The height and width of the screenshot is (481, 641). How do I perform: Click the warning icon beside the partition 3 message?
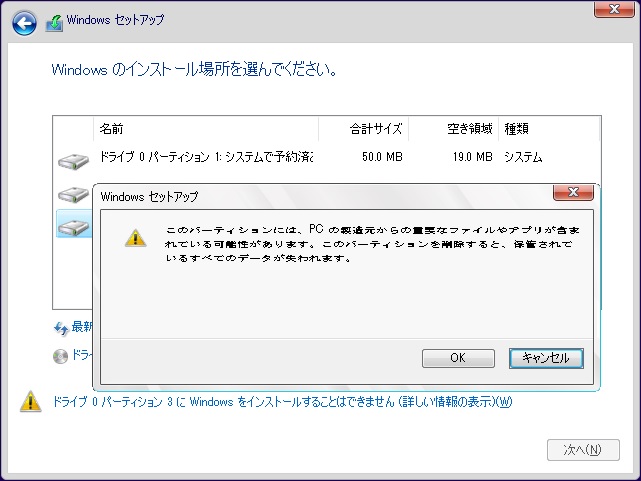tap(31, 401)
